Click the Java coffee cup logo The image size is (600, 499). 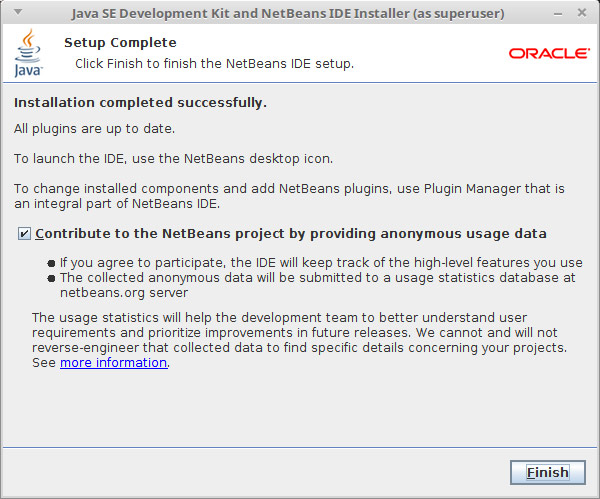pos(28,53)
